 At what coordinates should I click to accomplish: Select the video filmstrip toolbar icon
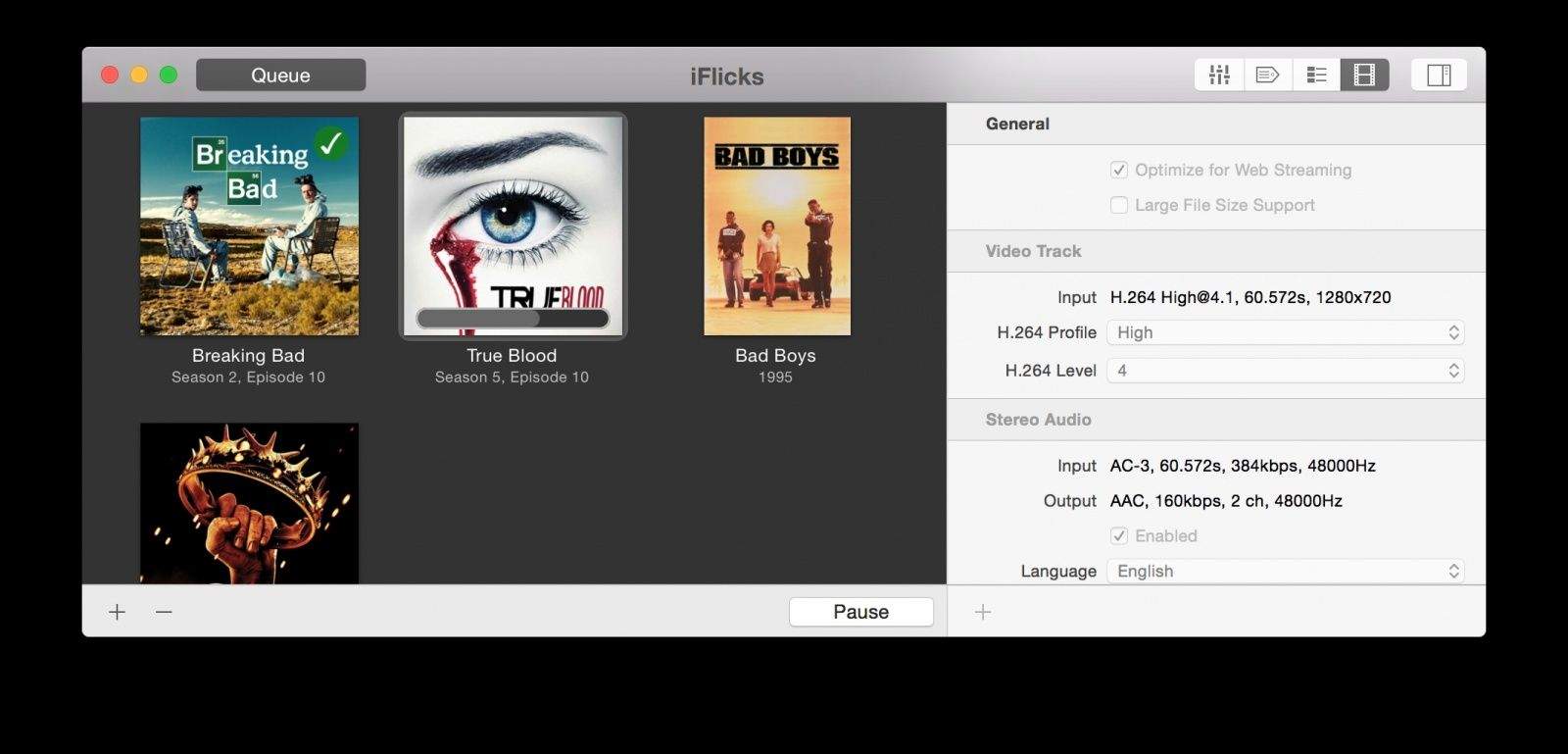tap(1364, 75)
